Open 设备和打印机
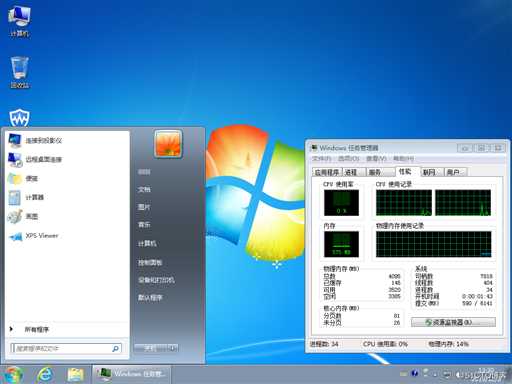Image resolution: width=512 pixels, height=384 pixels. tap(156, 280)
